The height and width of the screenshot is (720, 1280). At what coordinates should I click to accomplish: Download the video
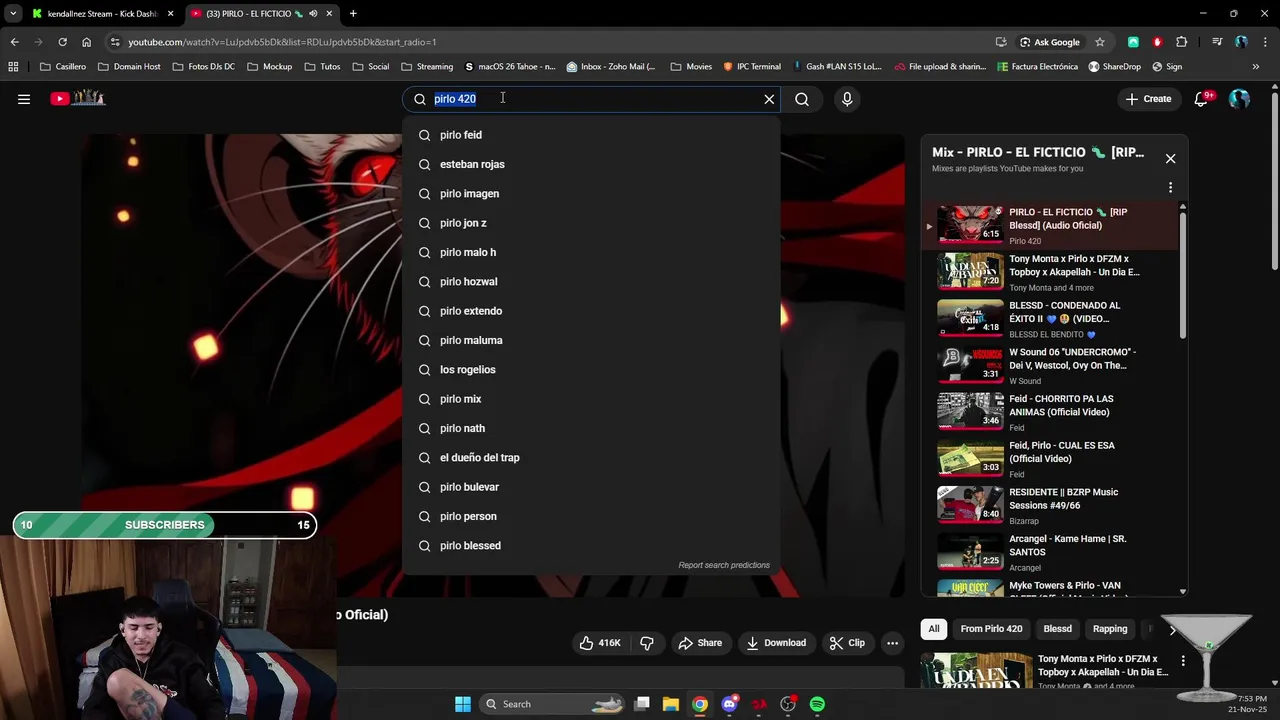776,643
